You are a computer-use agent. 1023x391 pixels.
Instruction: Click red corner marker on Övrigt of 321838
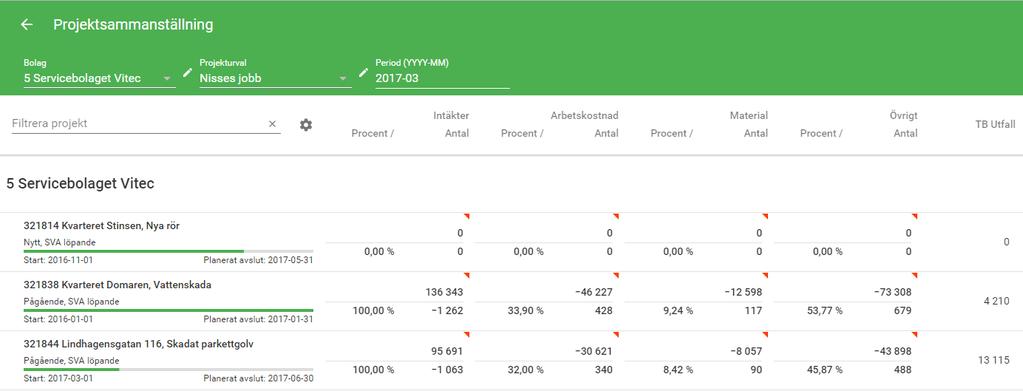point(915,275)
